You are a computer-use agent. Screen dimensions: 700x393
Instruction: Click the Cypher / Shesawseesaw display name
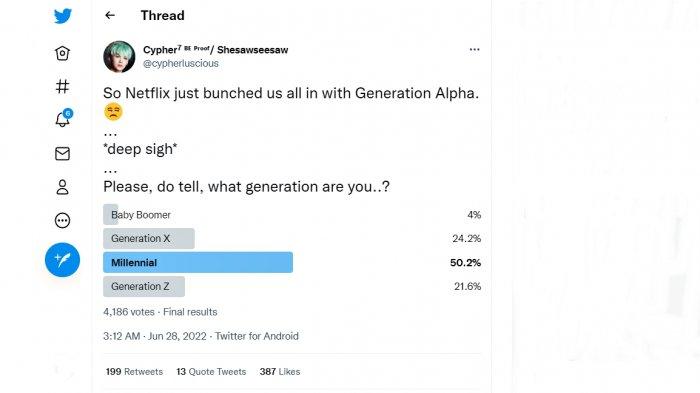[x=216, y=50]
